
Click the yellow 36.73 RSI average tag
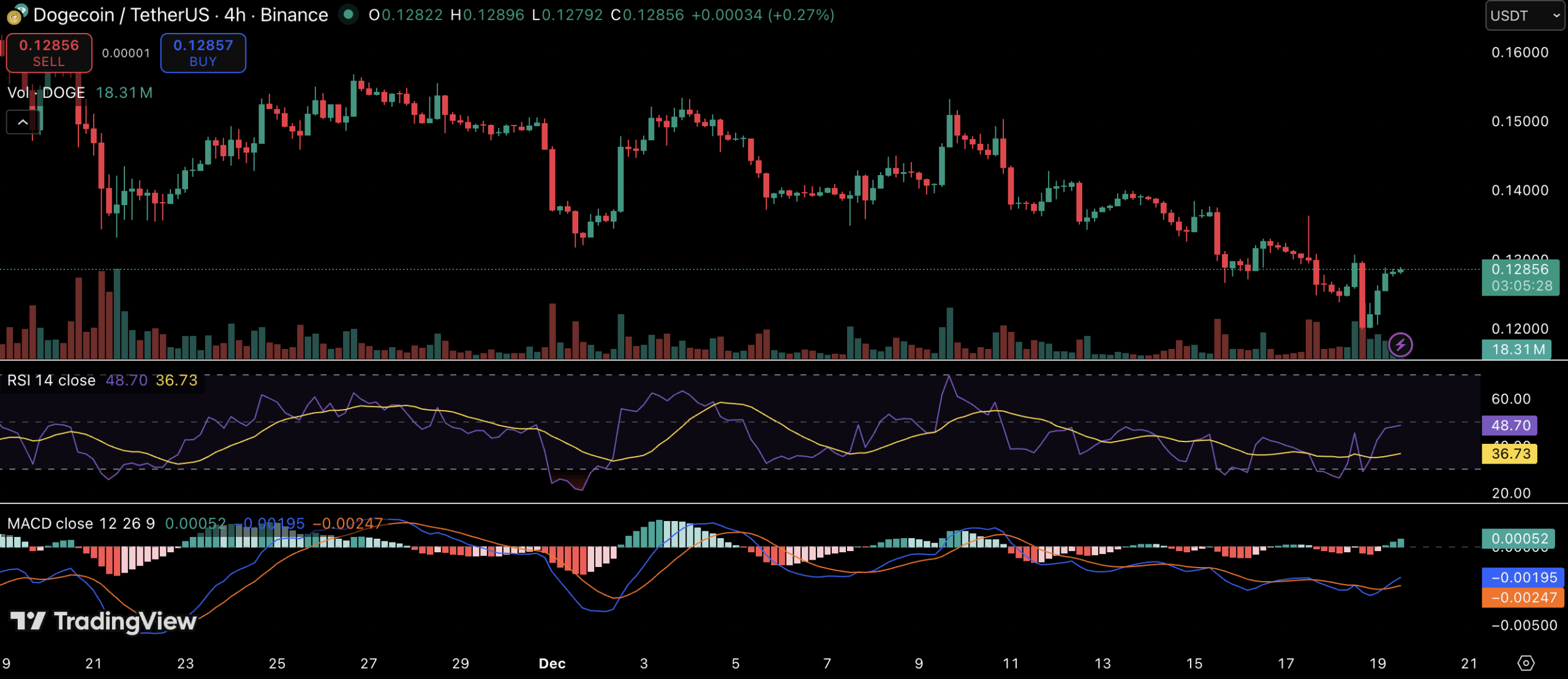(1510, 454)
